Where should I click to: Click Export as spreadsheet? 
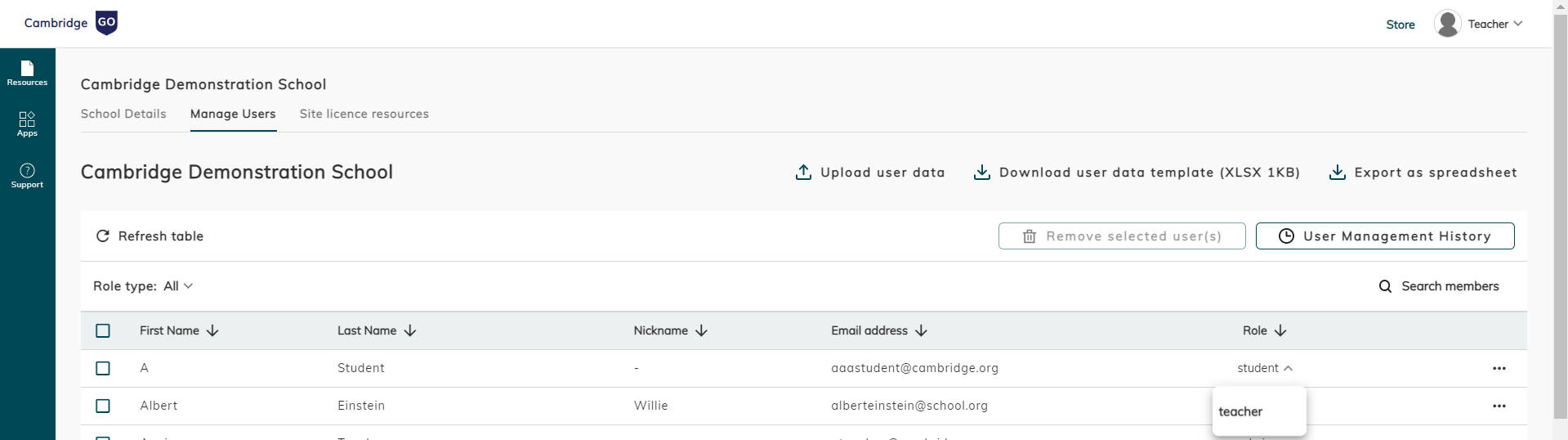1423,173
